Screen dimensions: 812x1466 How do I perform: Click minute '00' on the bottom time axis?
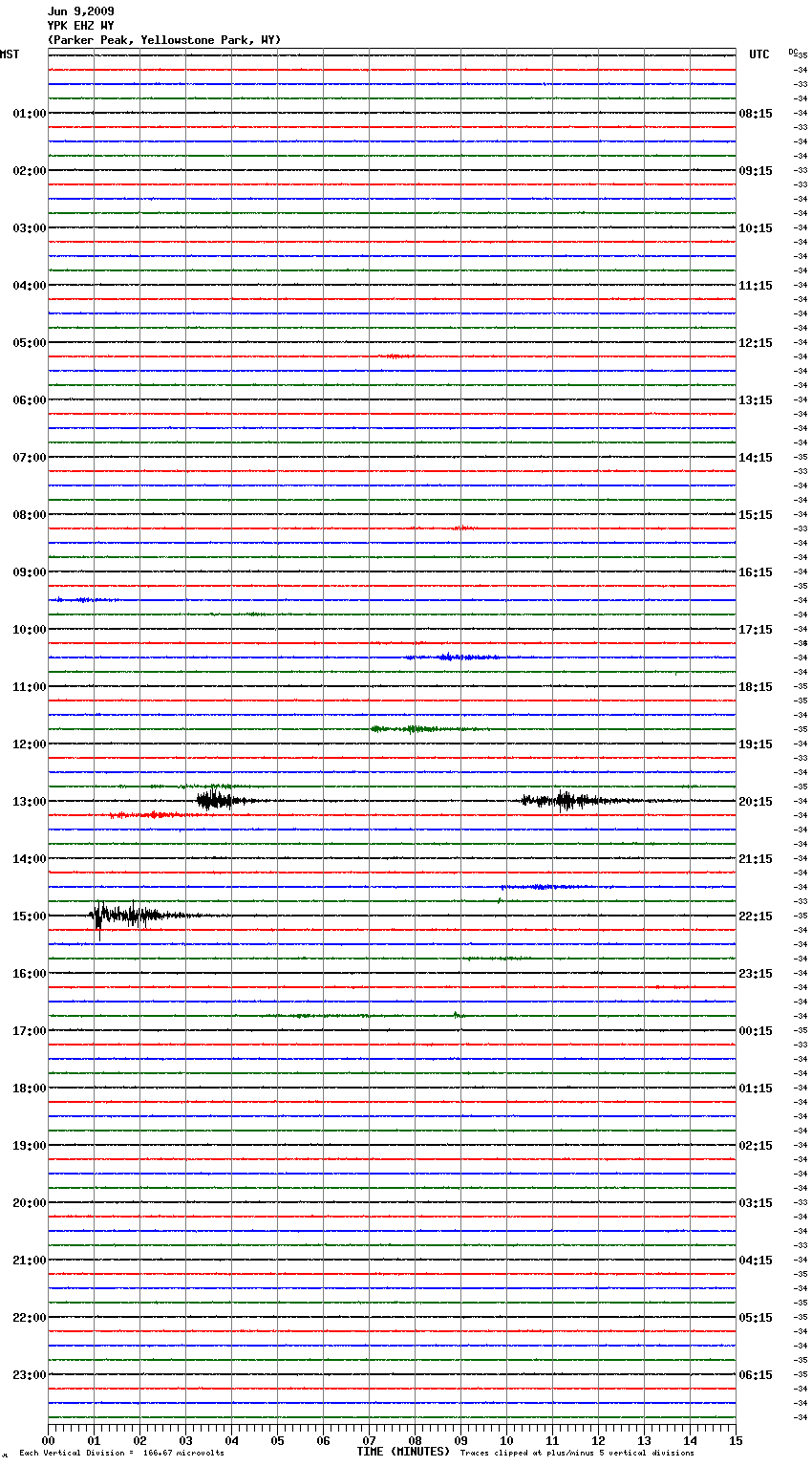click(x=48, y=1440)
